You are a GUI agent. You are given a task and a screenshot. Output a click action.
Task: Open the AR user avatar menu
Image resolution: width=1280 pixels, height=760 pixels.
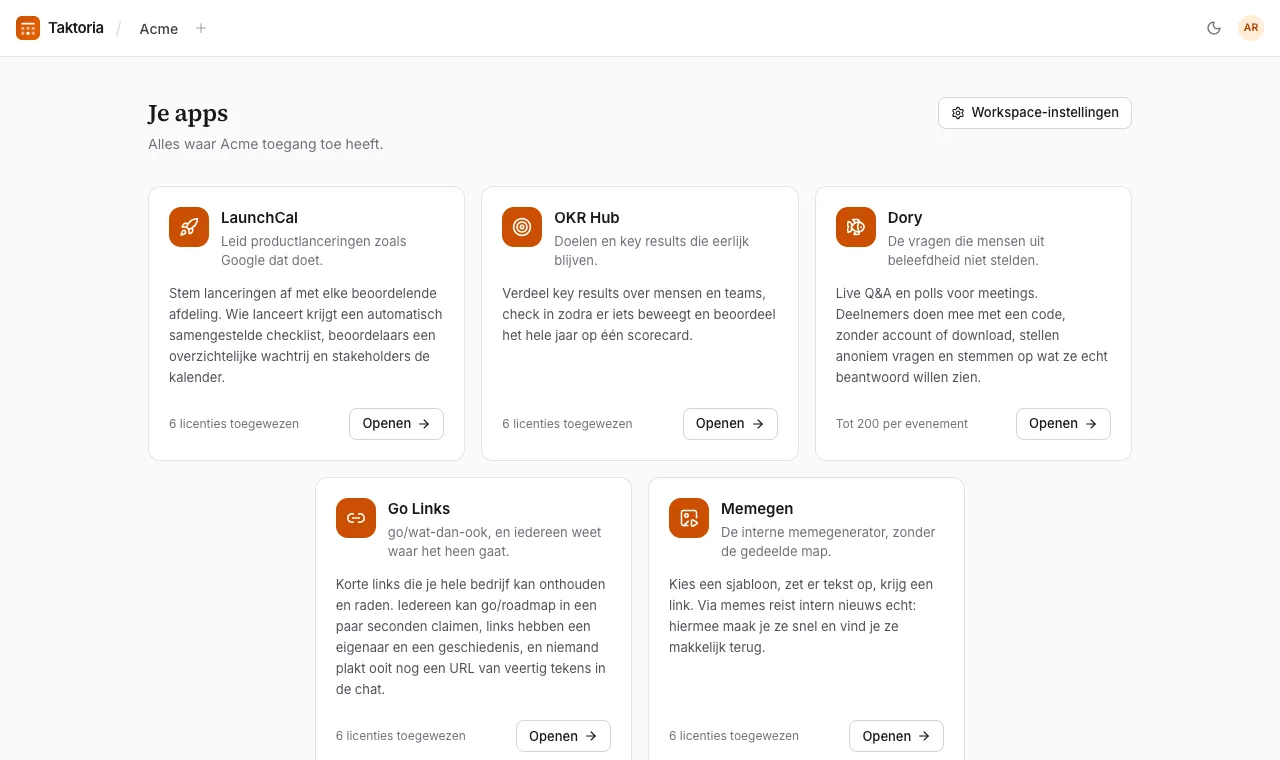click(1251, 28)
